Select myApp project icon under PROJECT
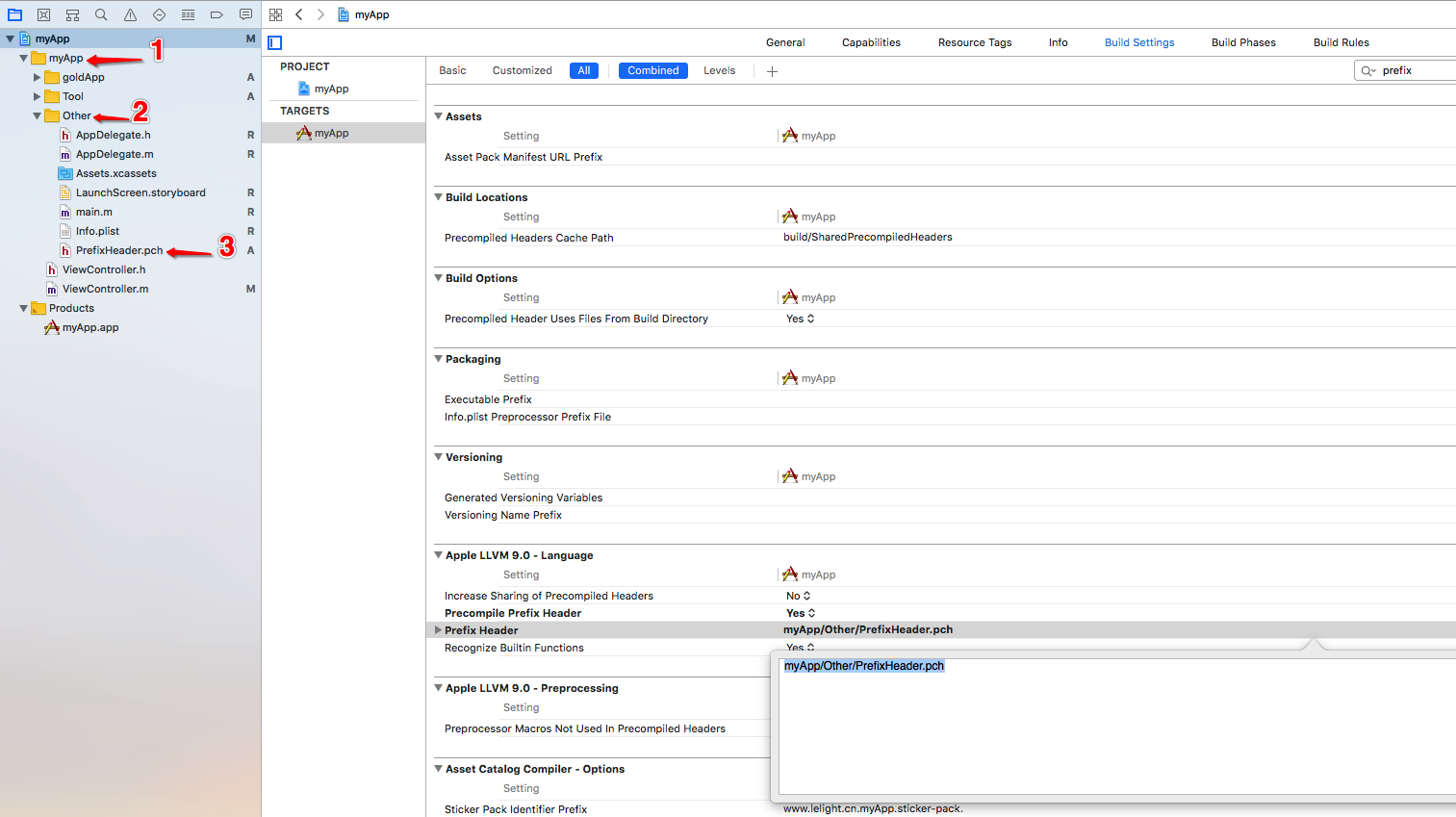 304,89
